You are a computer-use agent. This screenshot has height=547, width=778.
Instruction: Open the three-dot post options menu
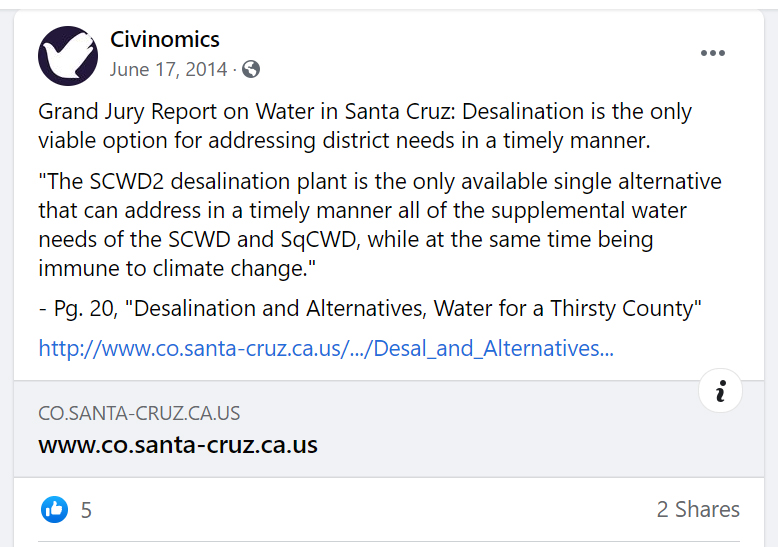712,54
